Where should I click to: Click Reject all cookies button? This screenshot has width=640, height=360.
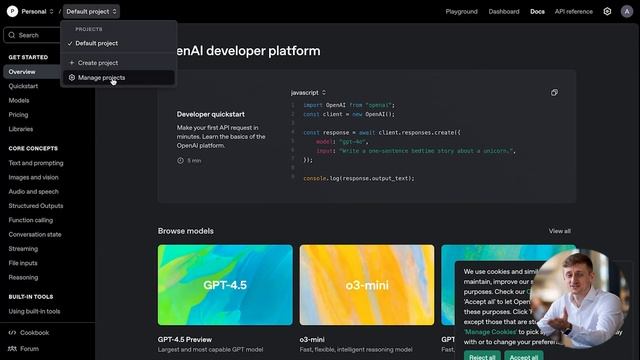[482, 356]
